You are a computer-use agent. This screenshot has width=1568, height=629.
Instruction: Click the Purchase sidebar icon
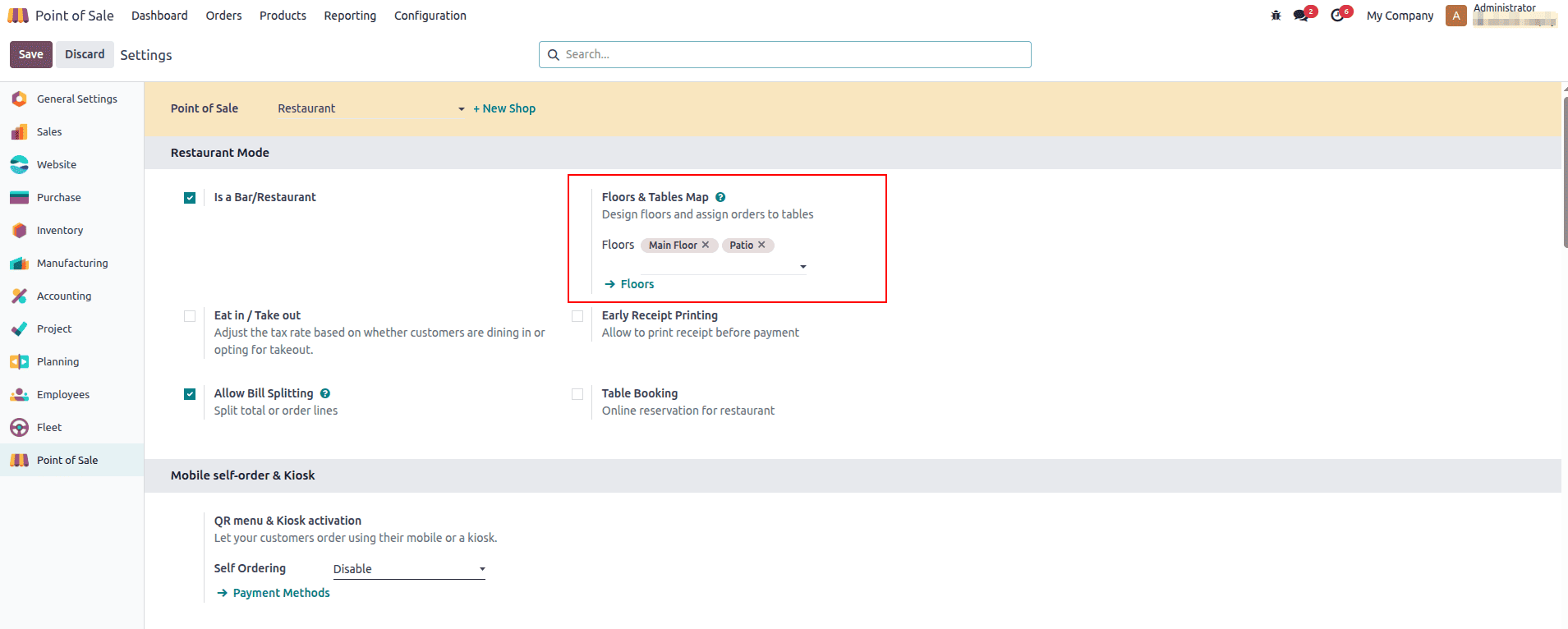(x=20, y=197)
